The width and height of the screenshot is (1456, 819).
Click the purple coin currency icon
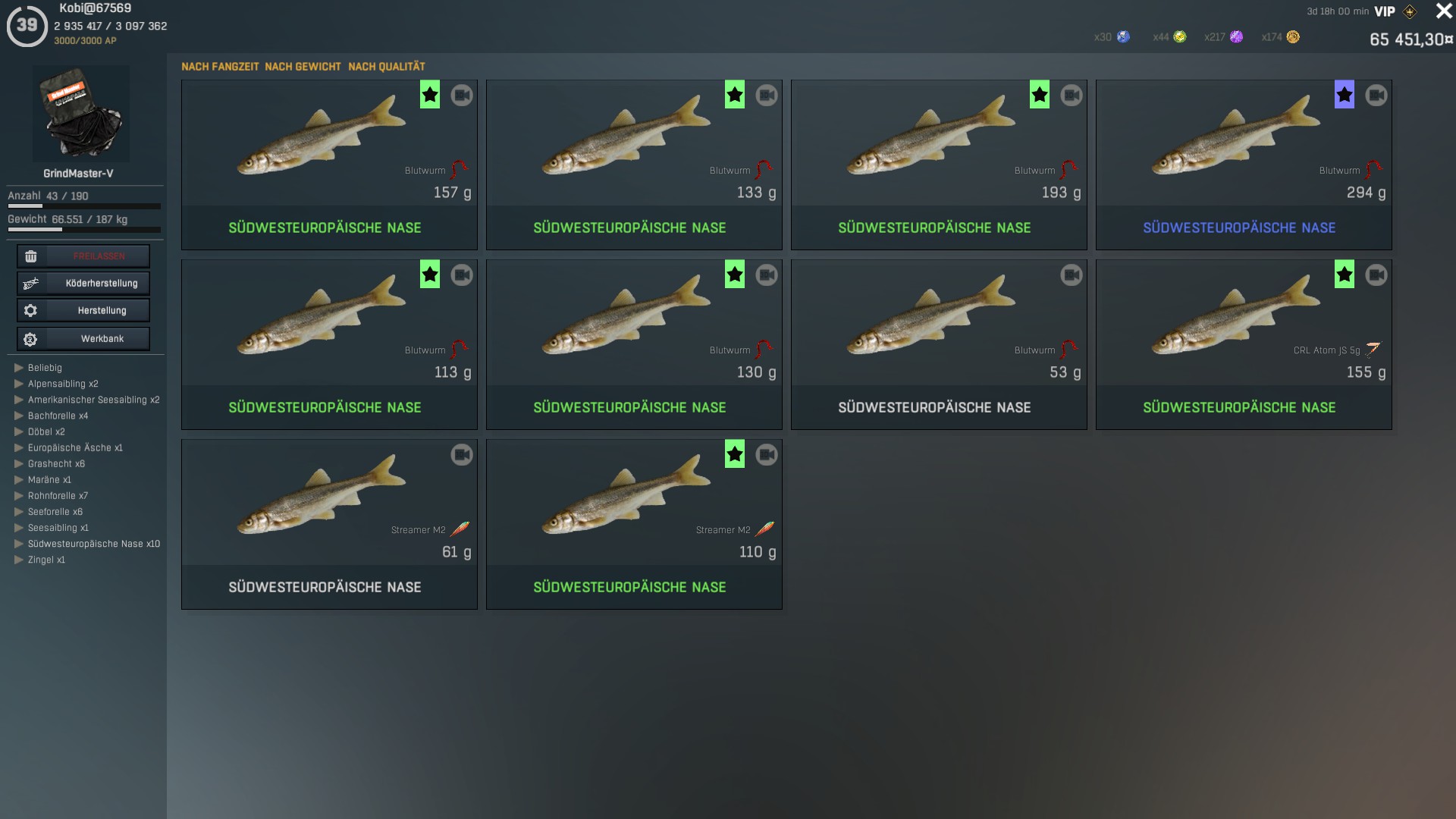click(x=1236, y=36)
